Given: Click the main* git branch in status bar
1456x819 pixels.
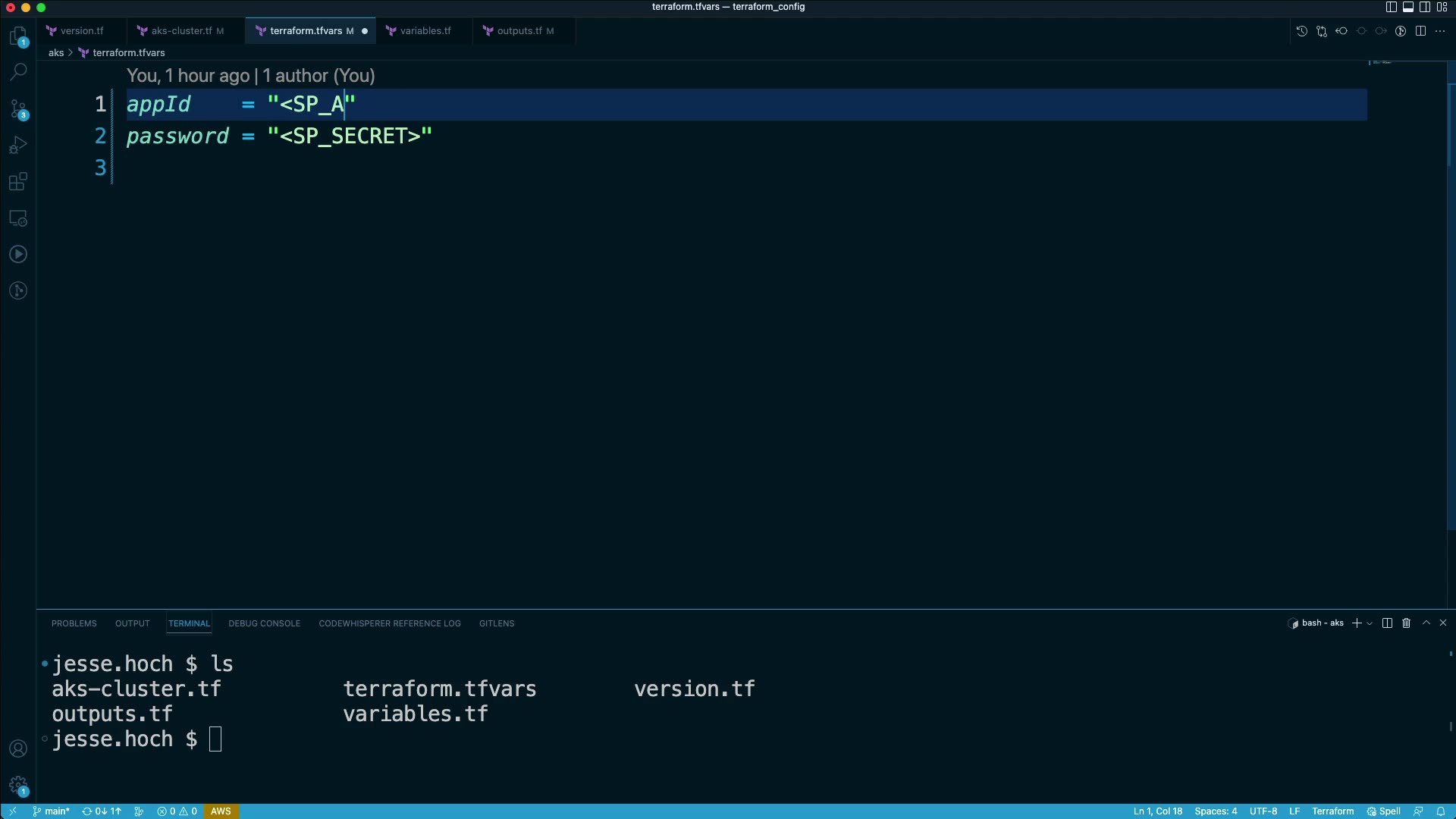Looking at the screenshot, I should 51,811.
